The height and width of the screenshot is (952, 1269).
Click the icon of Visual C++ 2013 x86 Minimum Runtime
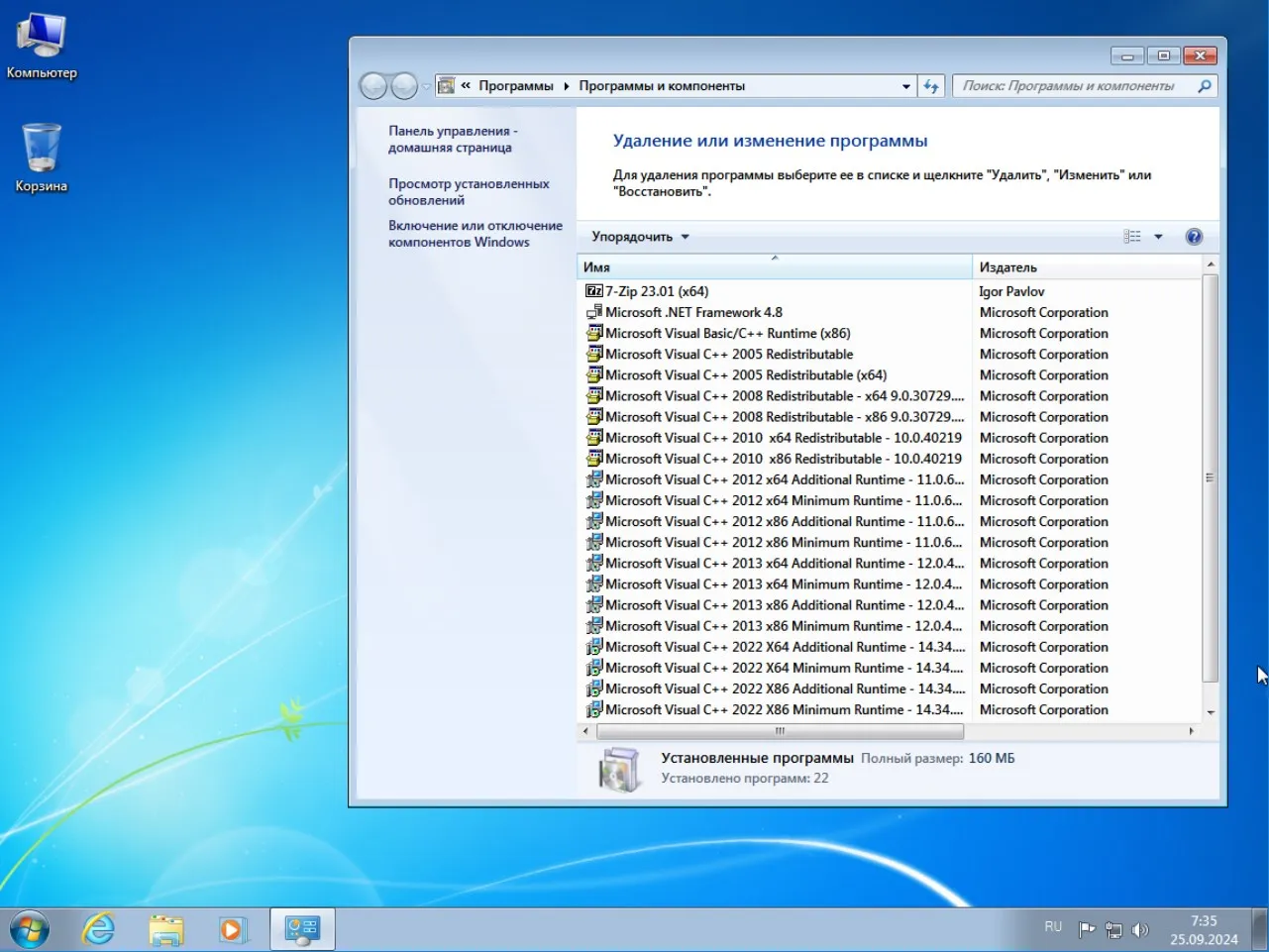pos(594,626)
